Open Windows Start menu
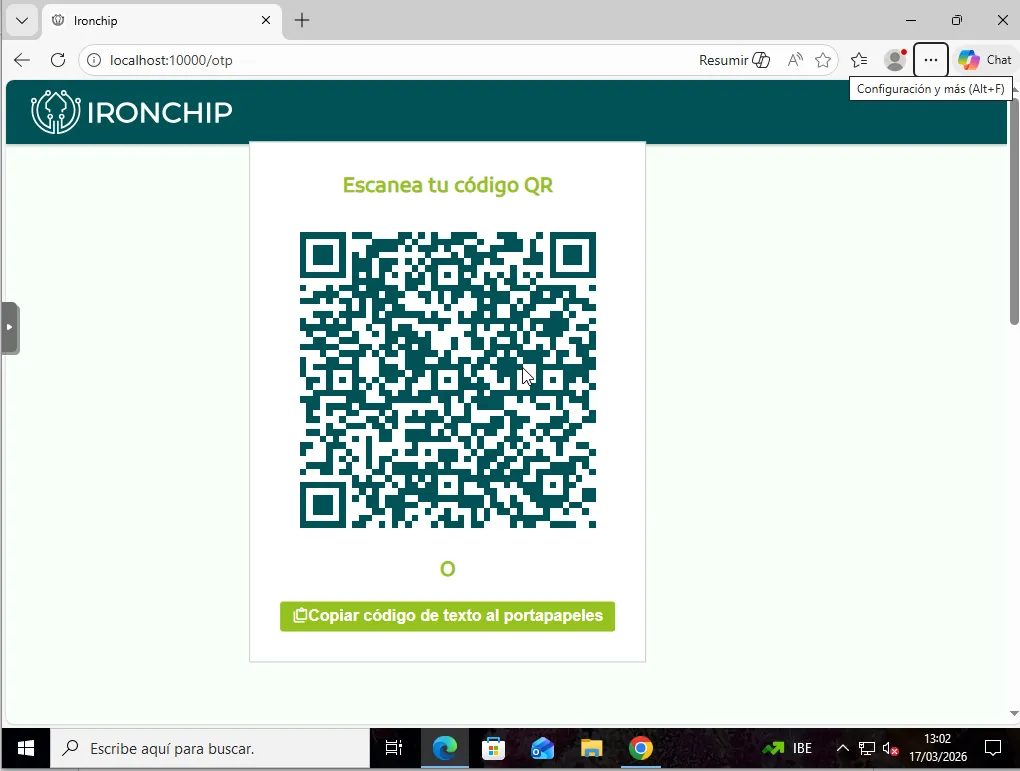 click(25, 748)
